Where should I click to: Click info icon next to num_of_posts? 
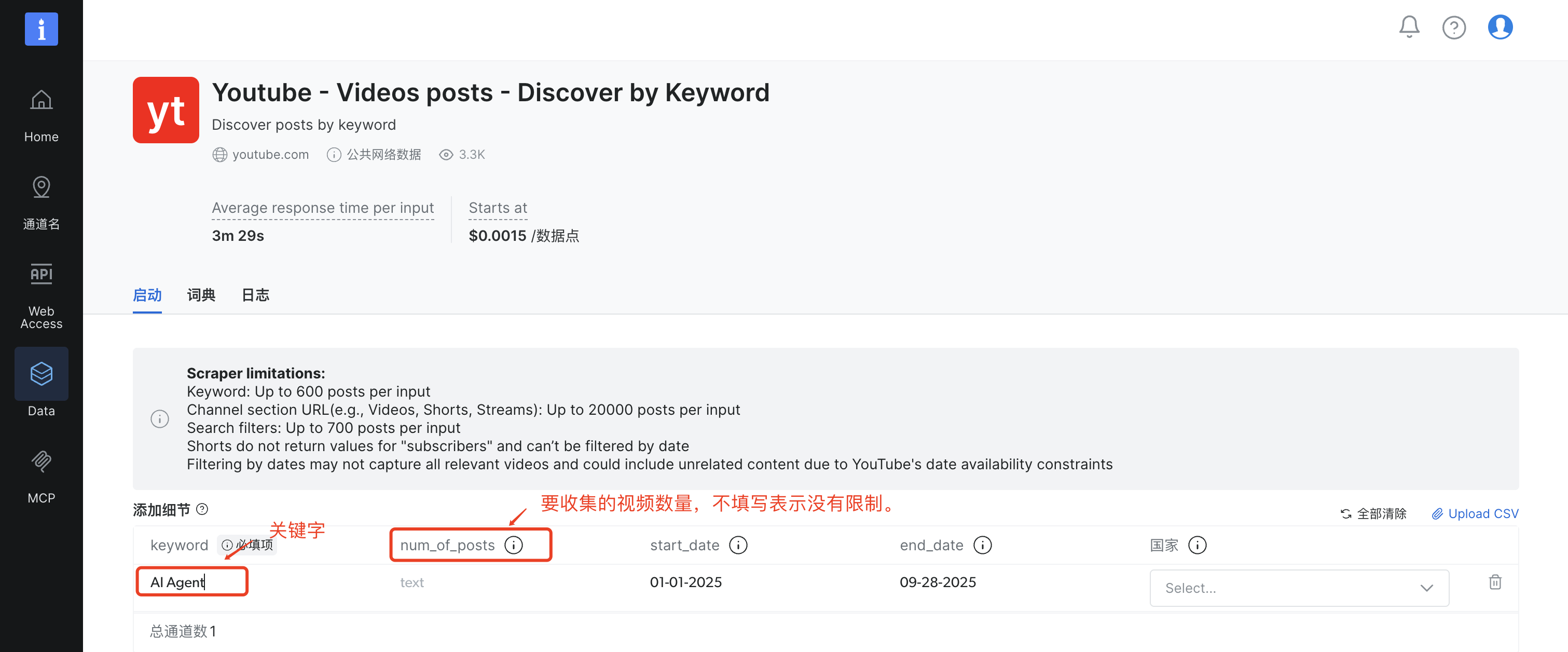point(514,545)
